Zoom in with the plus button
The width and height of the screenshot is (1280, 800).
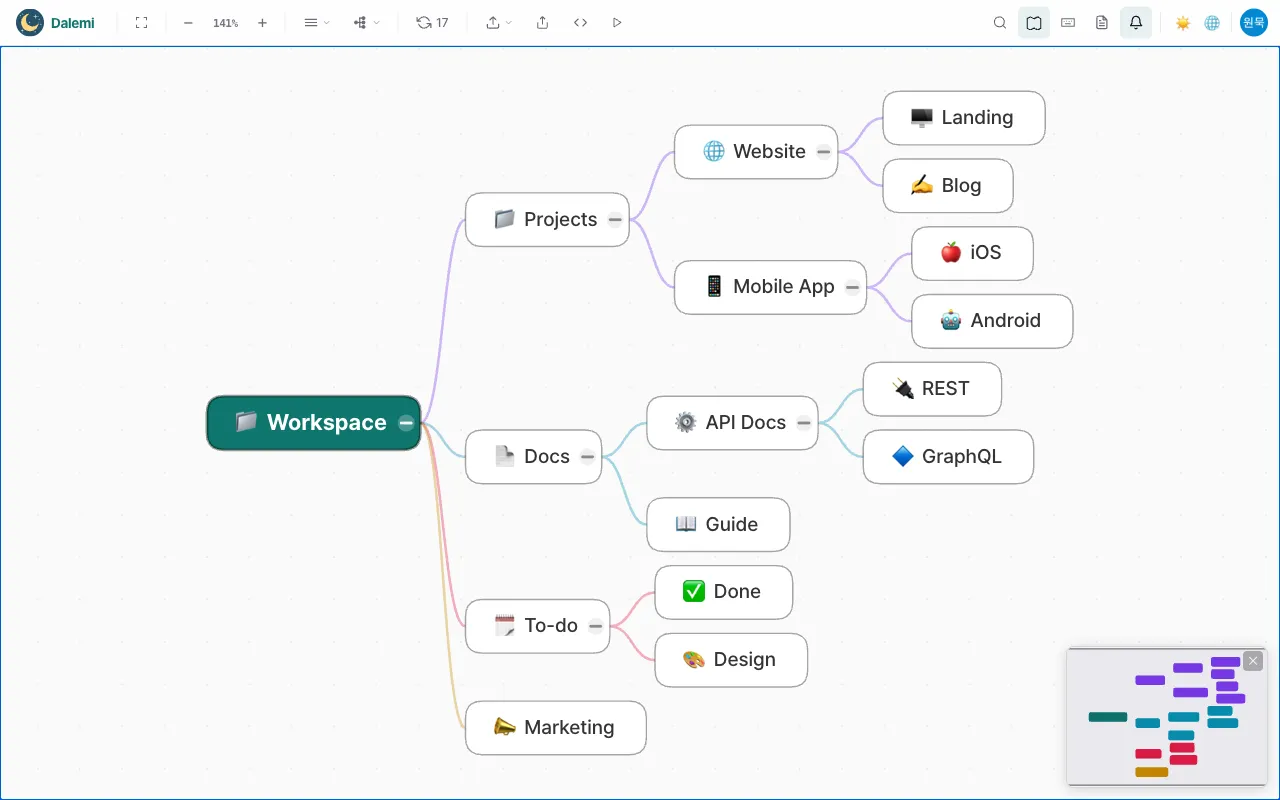coord(262,22)
